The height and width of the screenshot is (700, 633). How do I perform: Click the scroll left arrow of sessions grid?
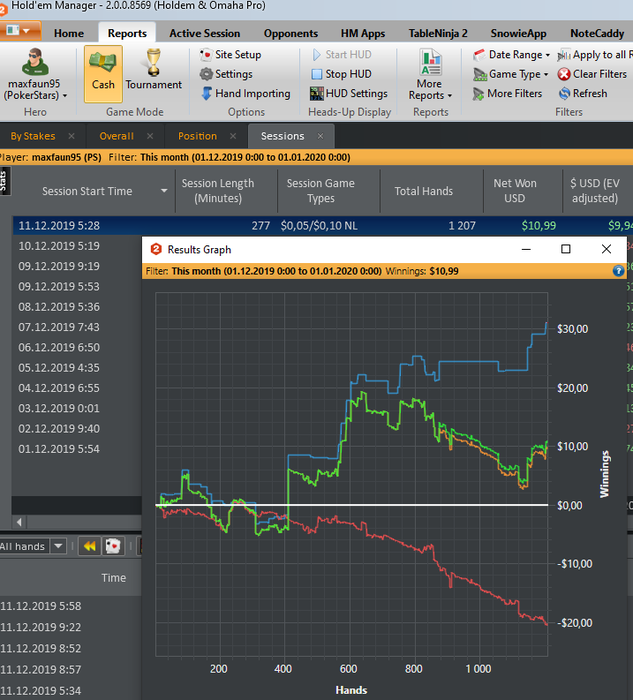(x=19, y=521)
